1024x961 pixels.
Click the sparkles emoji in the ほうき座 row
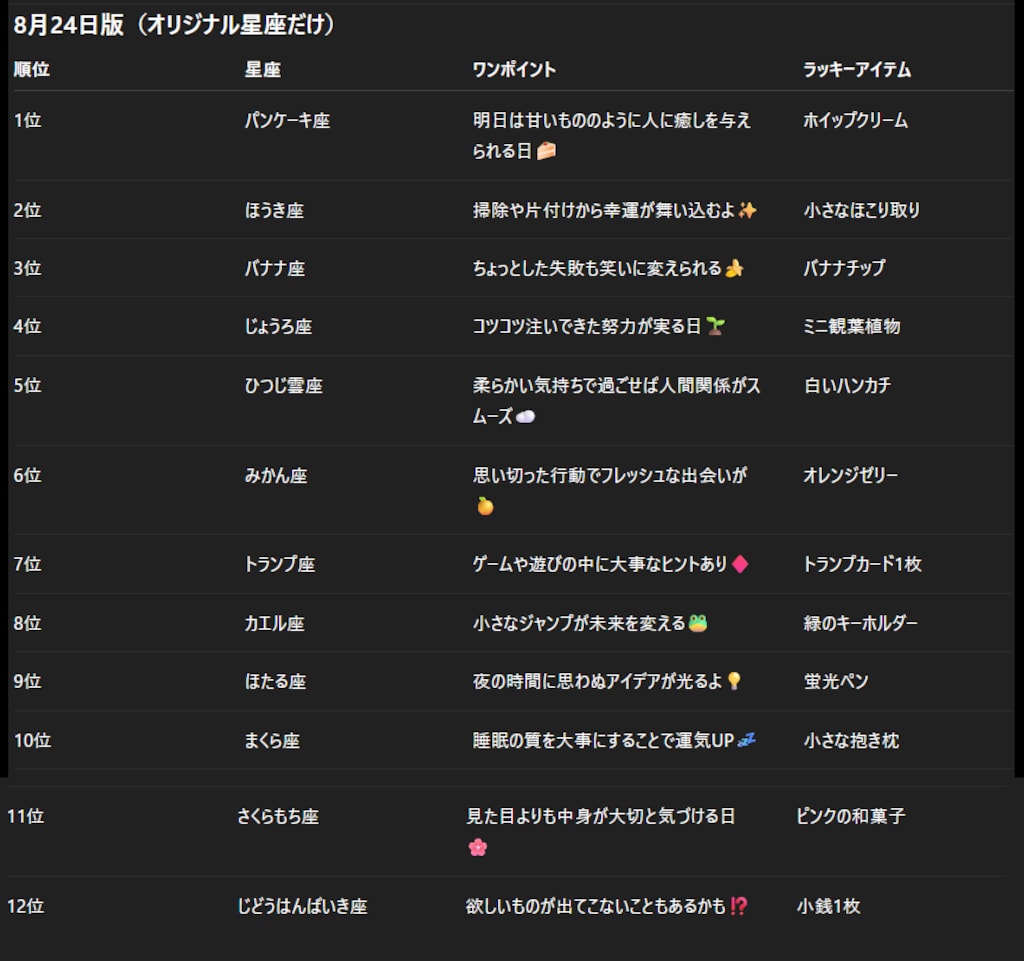pos(747,210)
